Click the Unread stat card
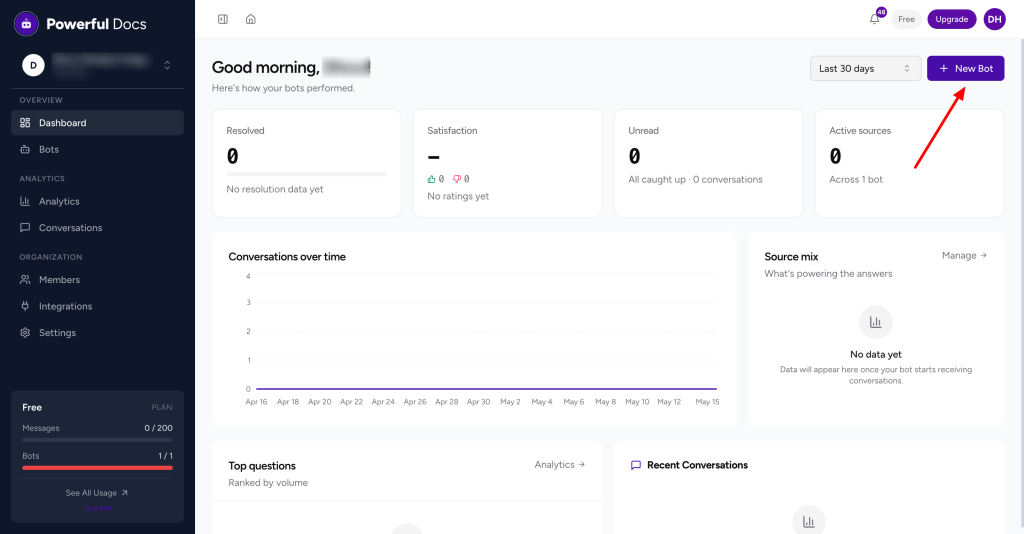Screen dimensions: 1024x534 coord(709,163)
